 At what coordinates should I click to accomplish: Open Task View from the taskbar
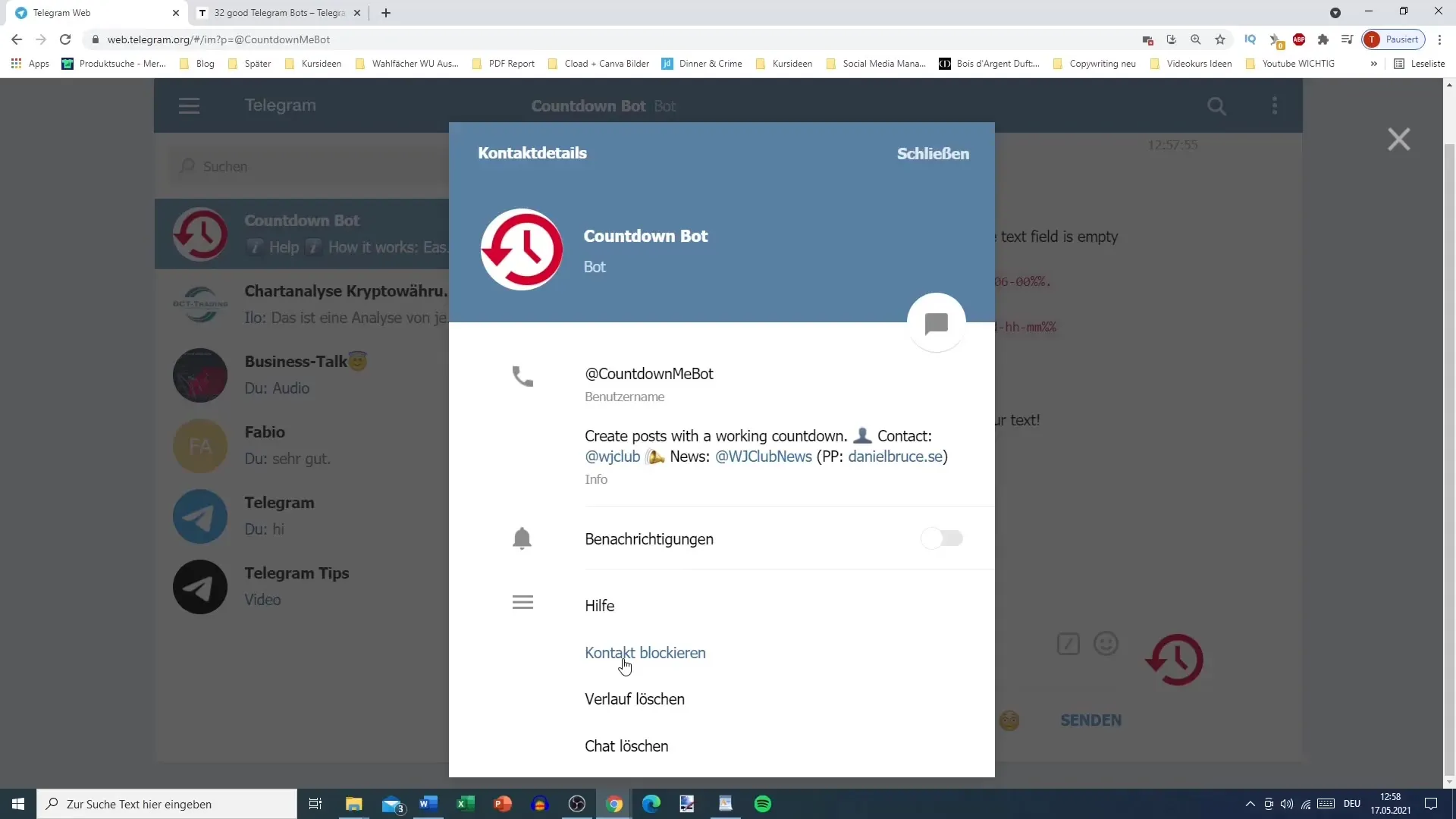pos(315,804)
